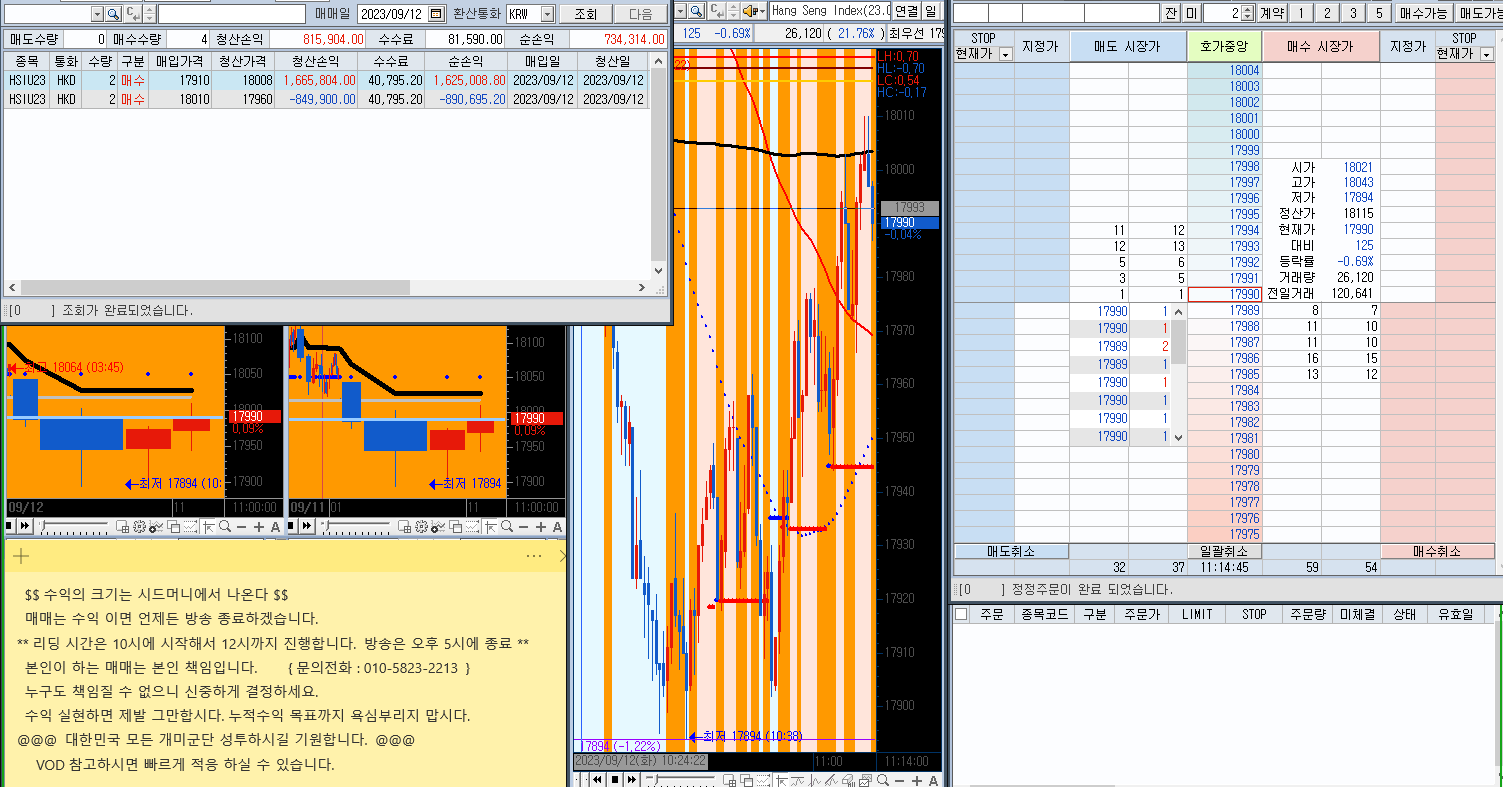Click the 'A' icon under the 09/12 mini chart
Viewport: 1503px width, 787px height.
[276, 527]
